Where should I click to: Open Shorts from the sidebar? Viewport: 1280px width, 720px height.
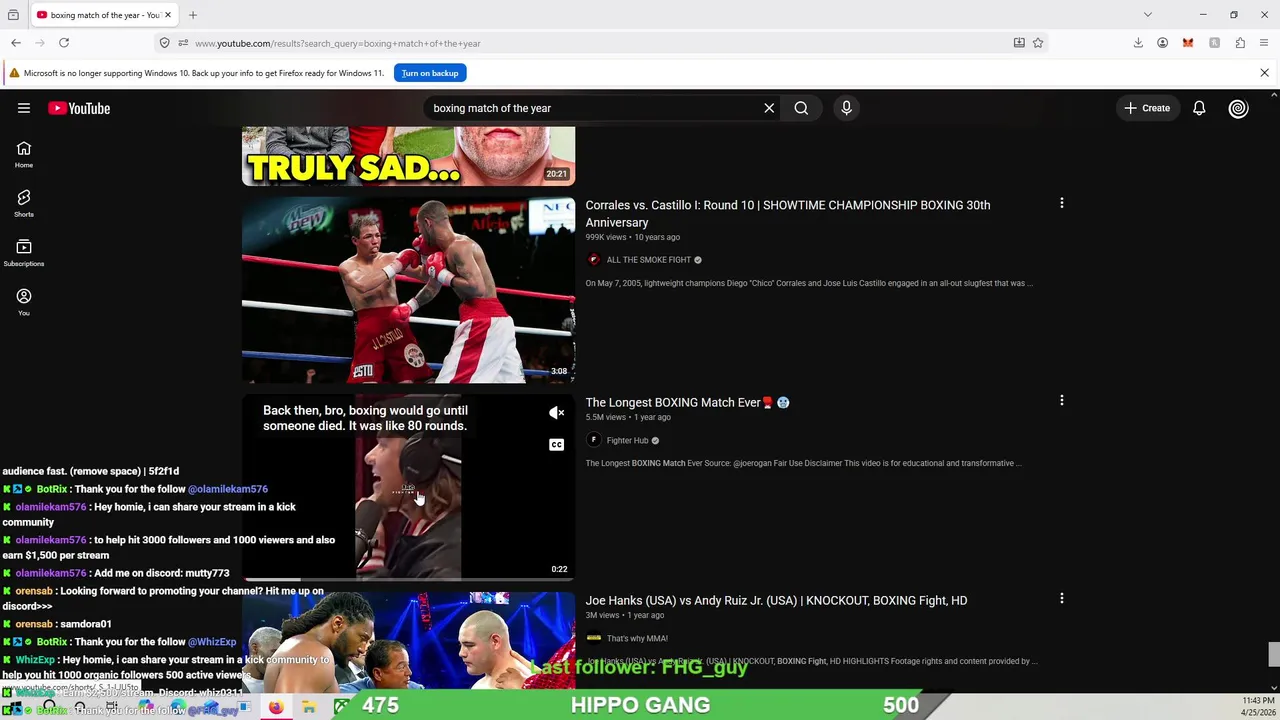tap(24, 204)
